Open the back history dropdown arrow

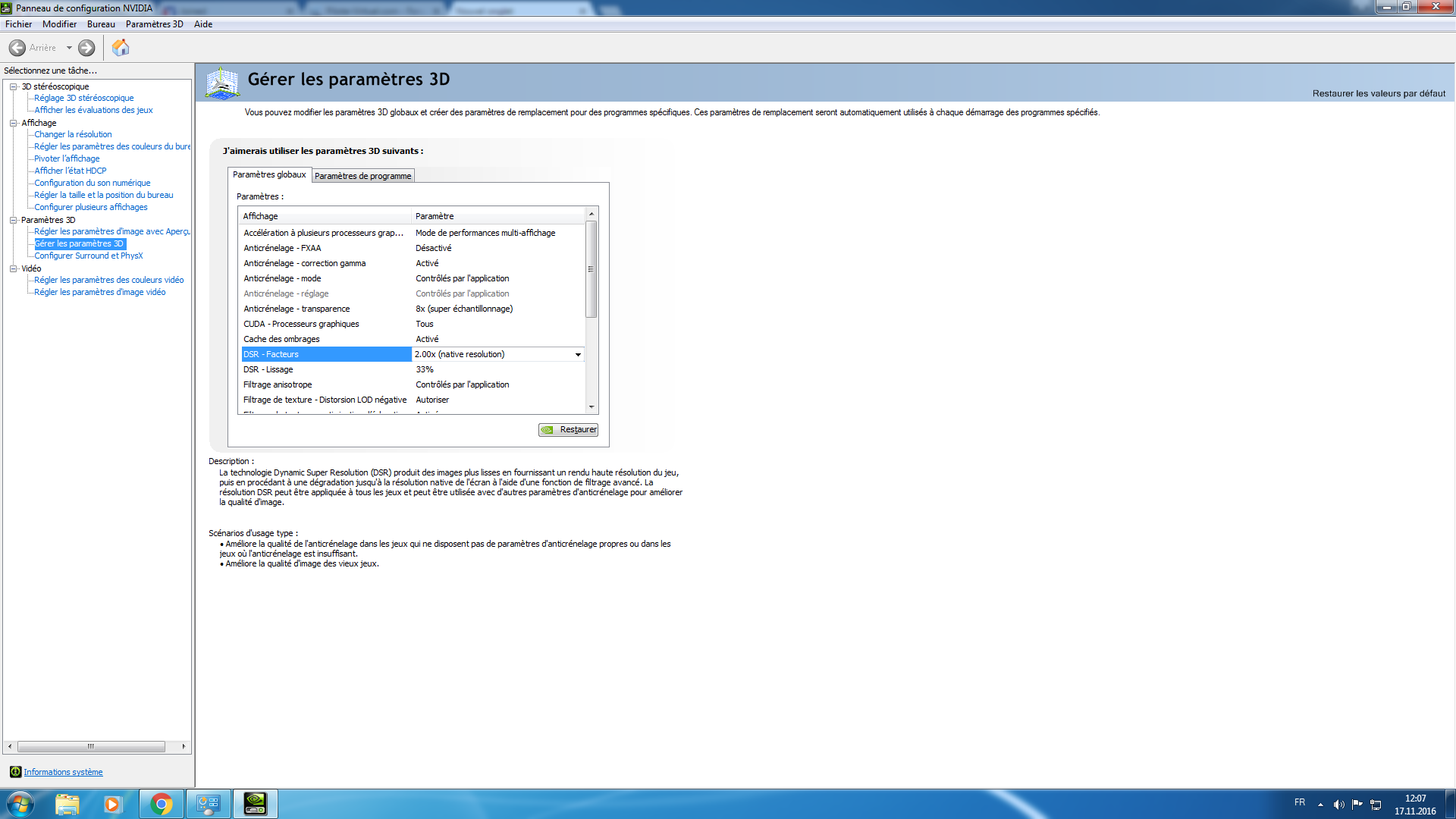(x=69, y=48)
